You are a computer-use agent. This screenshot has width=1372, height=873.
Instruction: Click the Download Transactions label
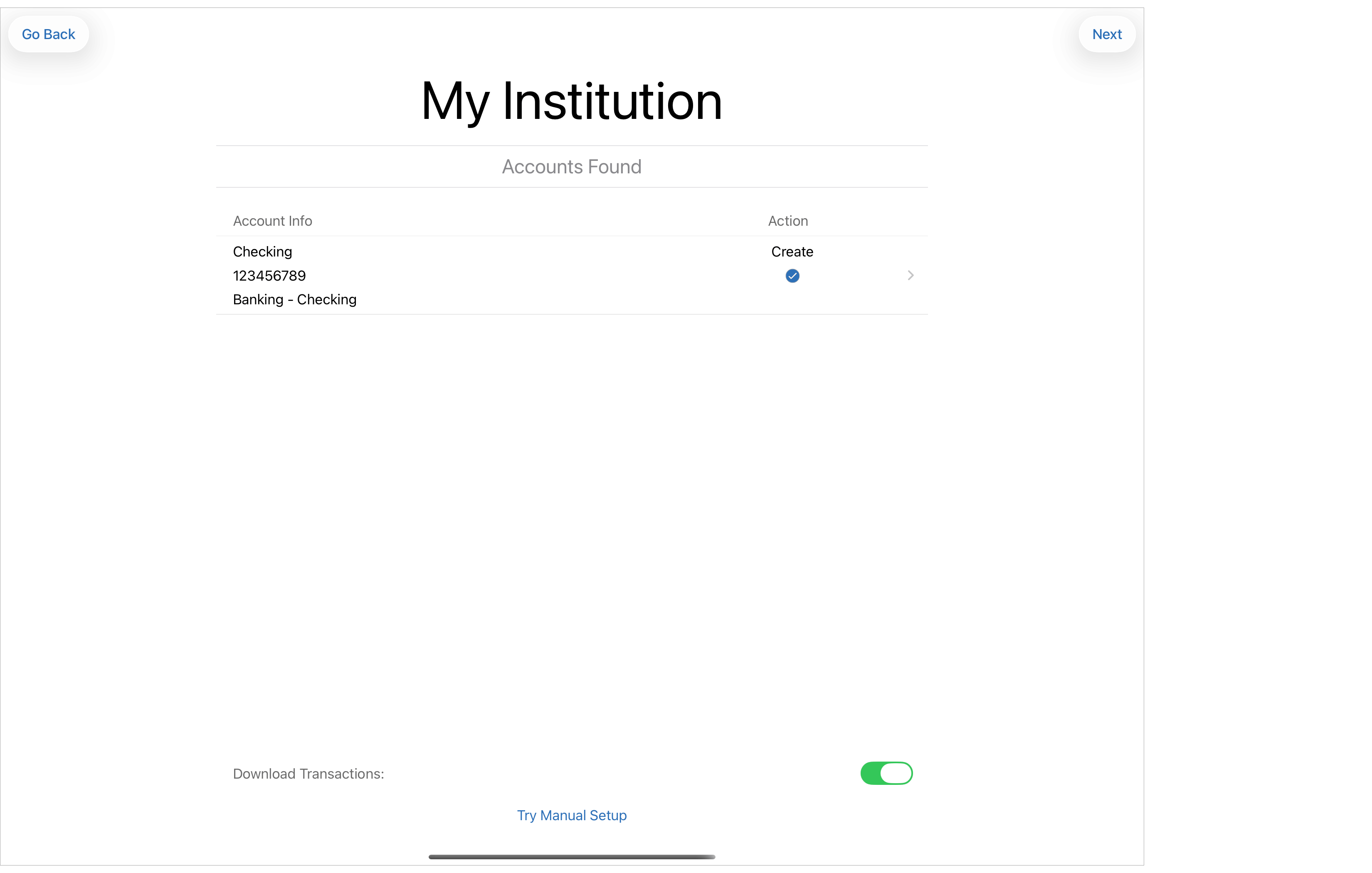308,773
